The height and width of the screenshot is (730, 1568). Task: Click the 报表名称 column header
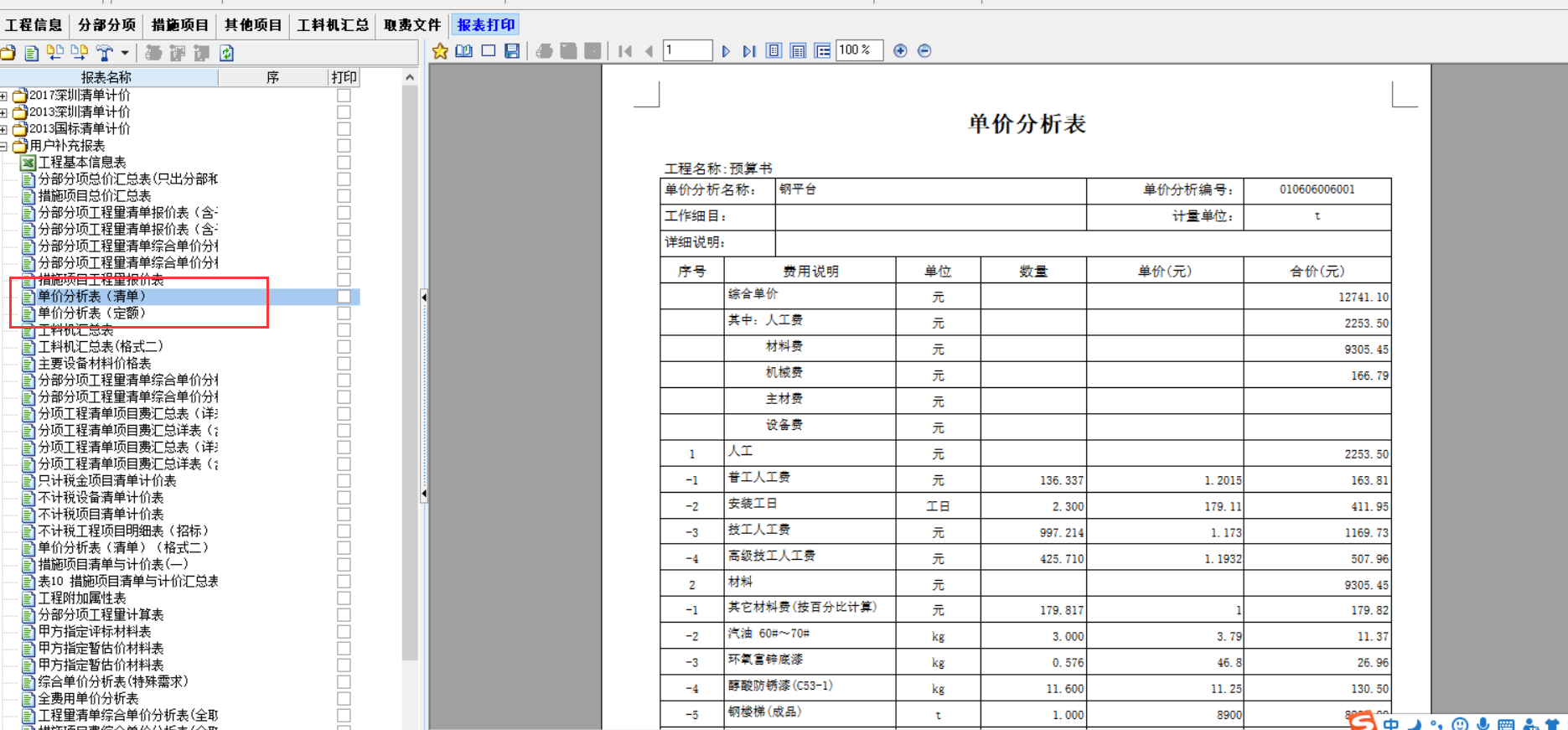(108, 77)
